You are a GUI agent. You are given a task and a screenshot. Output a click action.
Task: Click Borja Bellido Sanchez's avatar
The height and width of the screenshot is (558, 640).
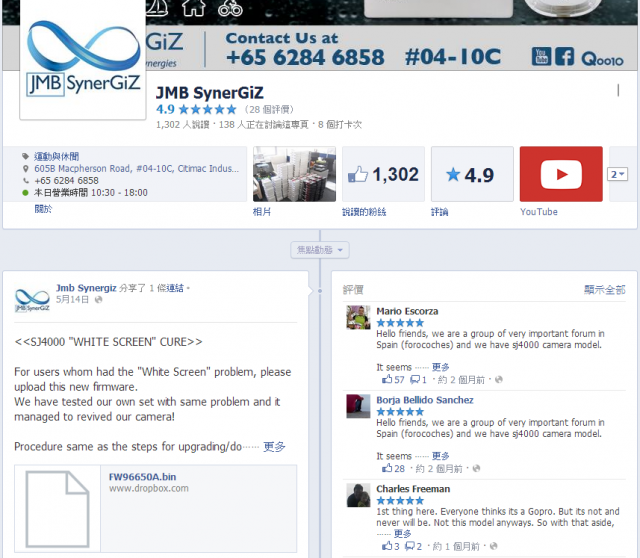(358, 406)
